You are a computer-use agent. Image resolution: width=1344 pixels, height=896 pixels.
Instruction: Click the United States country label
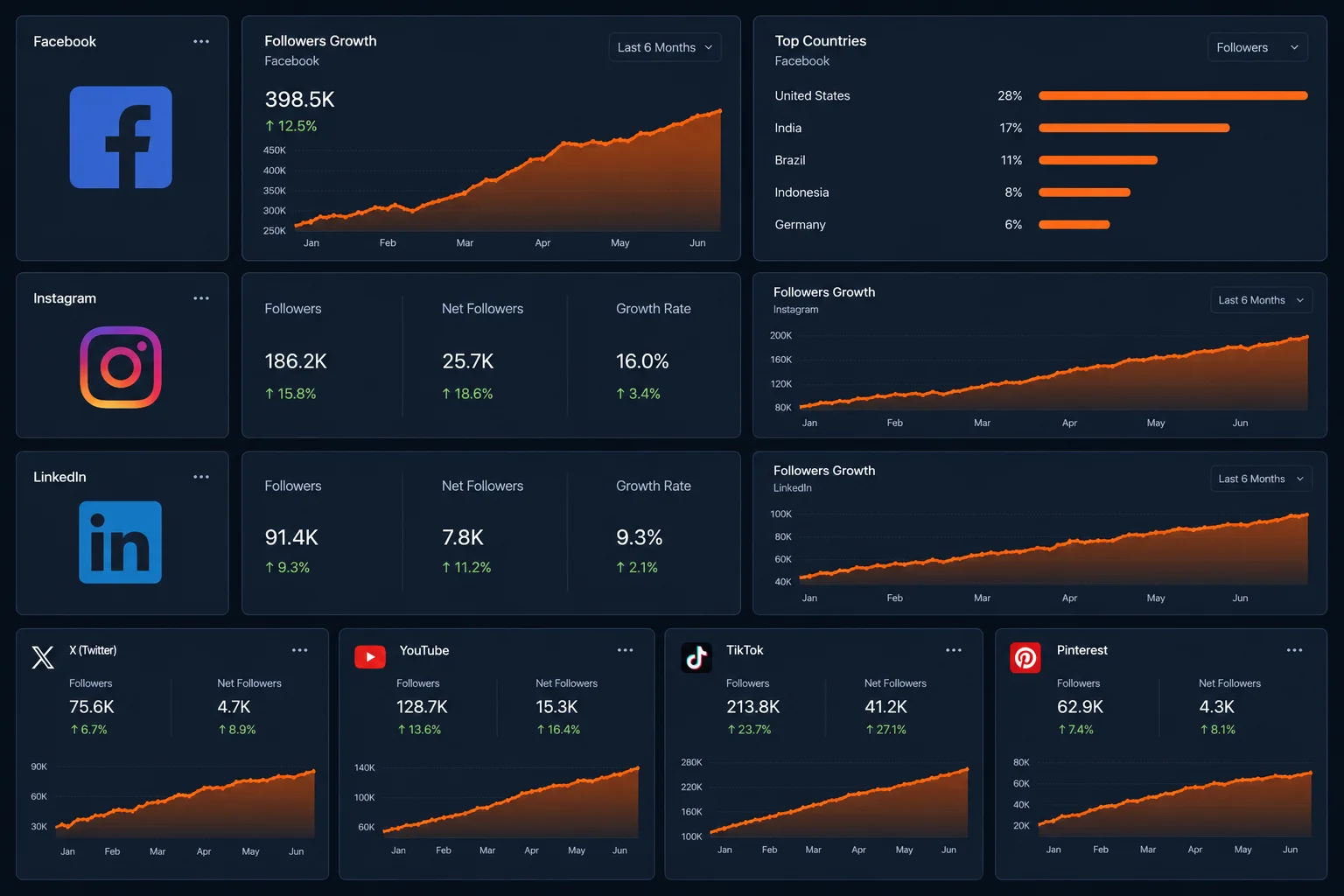tap(813, 95)
